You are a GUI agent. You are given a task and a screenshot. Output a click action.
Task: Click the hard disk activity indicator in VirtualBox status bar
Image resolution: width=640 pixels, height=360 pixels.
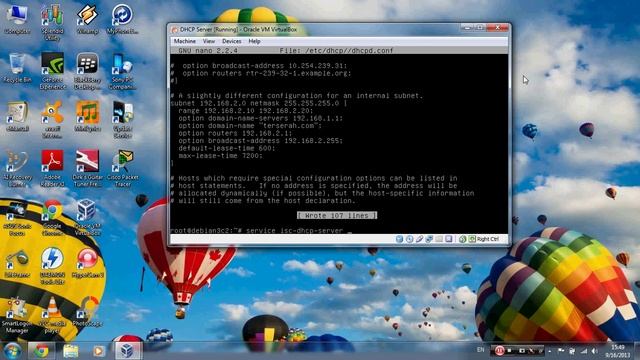click(x=400, y=239)
